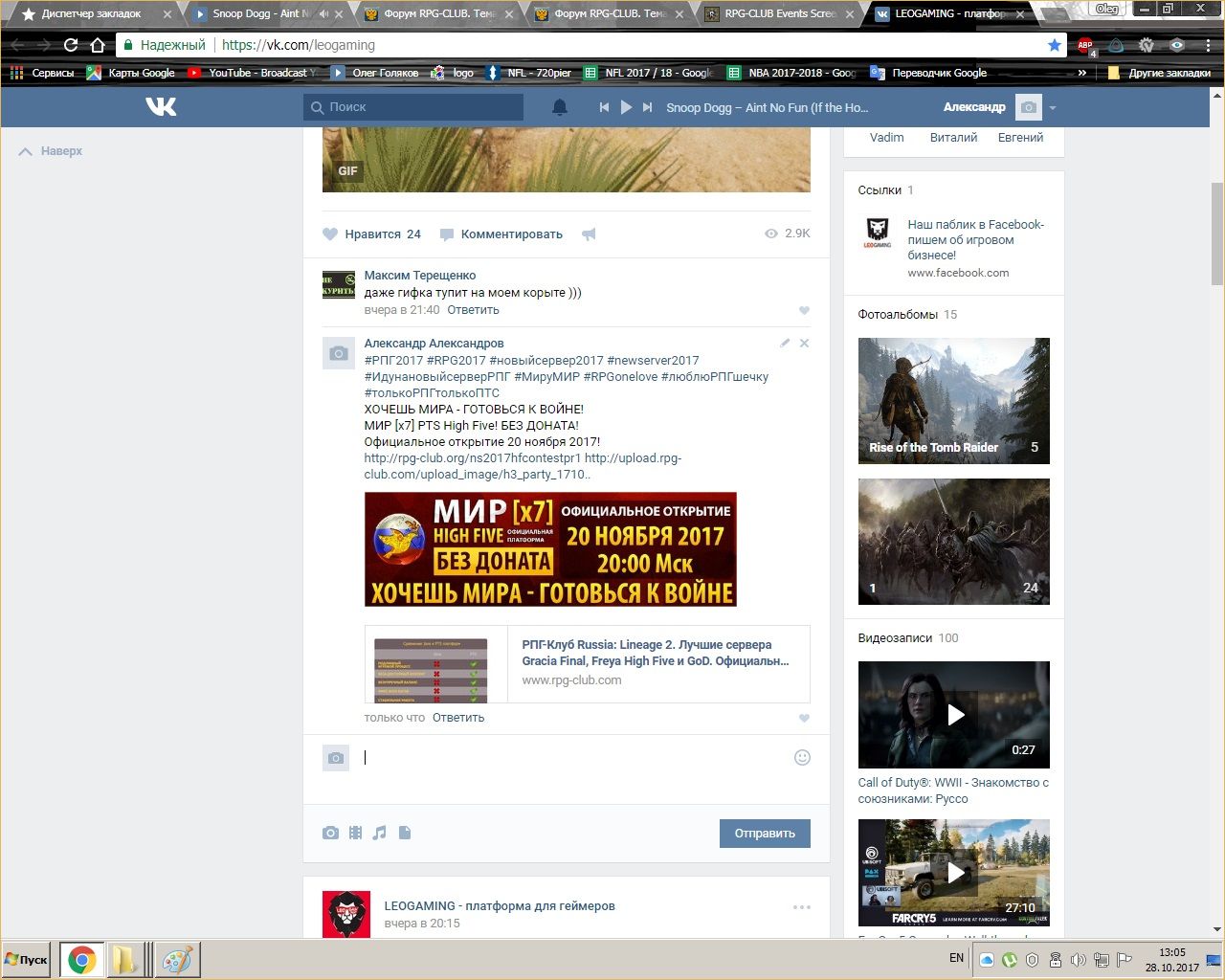1225x980 pixels.
Task: Open the album with 24 photos
Action: pyautogui.click(x=954, y=542)
